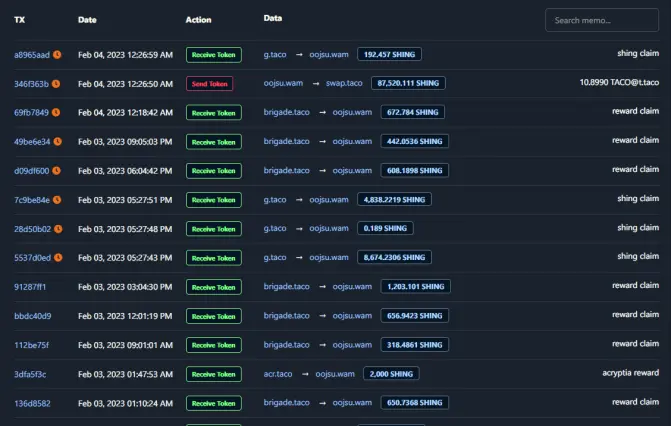Click Receive Token badge in a8965aad row

click(214, 55)
